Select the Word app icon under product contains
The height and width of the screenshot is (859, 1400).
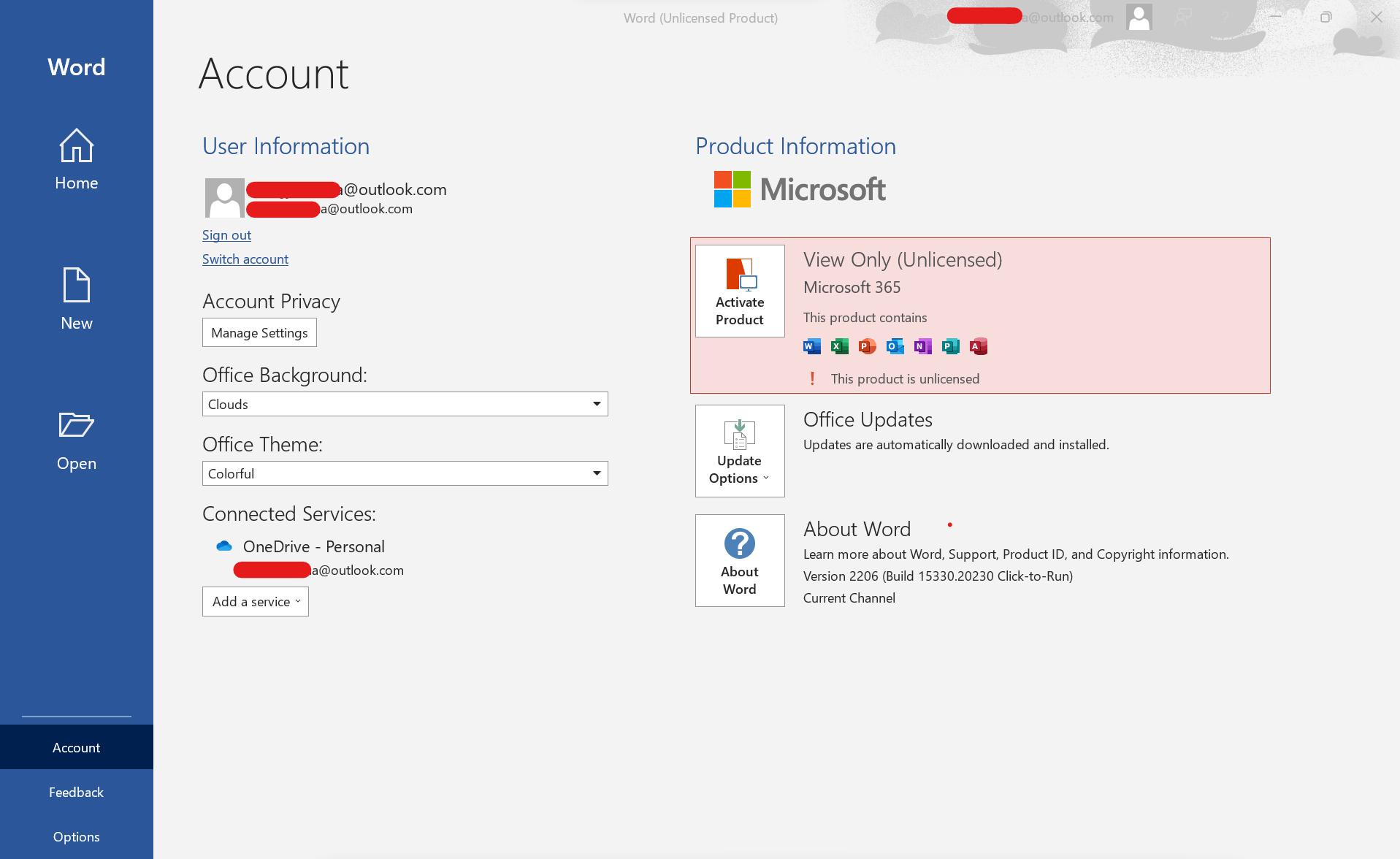point(811,346)
